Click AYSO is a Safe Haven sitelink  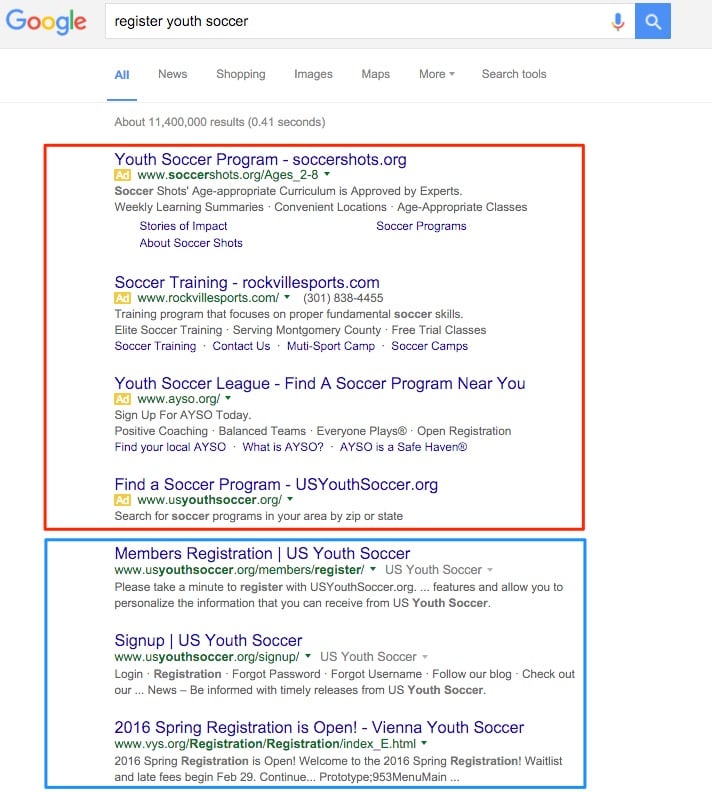point(403,447)
